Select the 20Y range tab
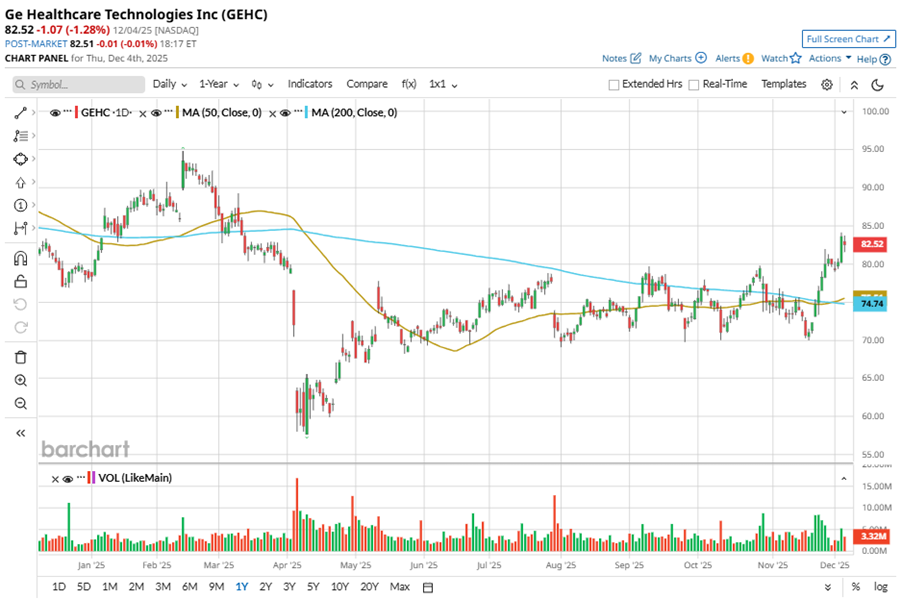The image size is (902, 599). (x=369, y=587)
